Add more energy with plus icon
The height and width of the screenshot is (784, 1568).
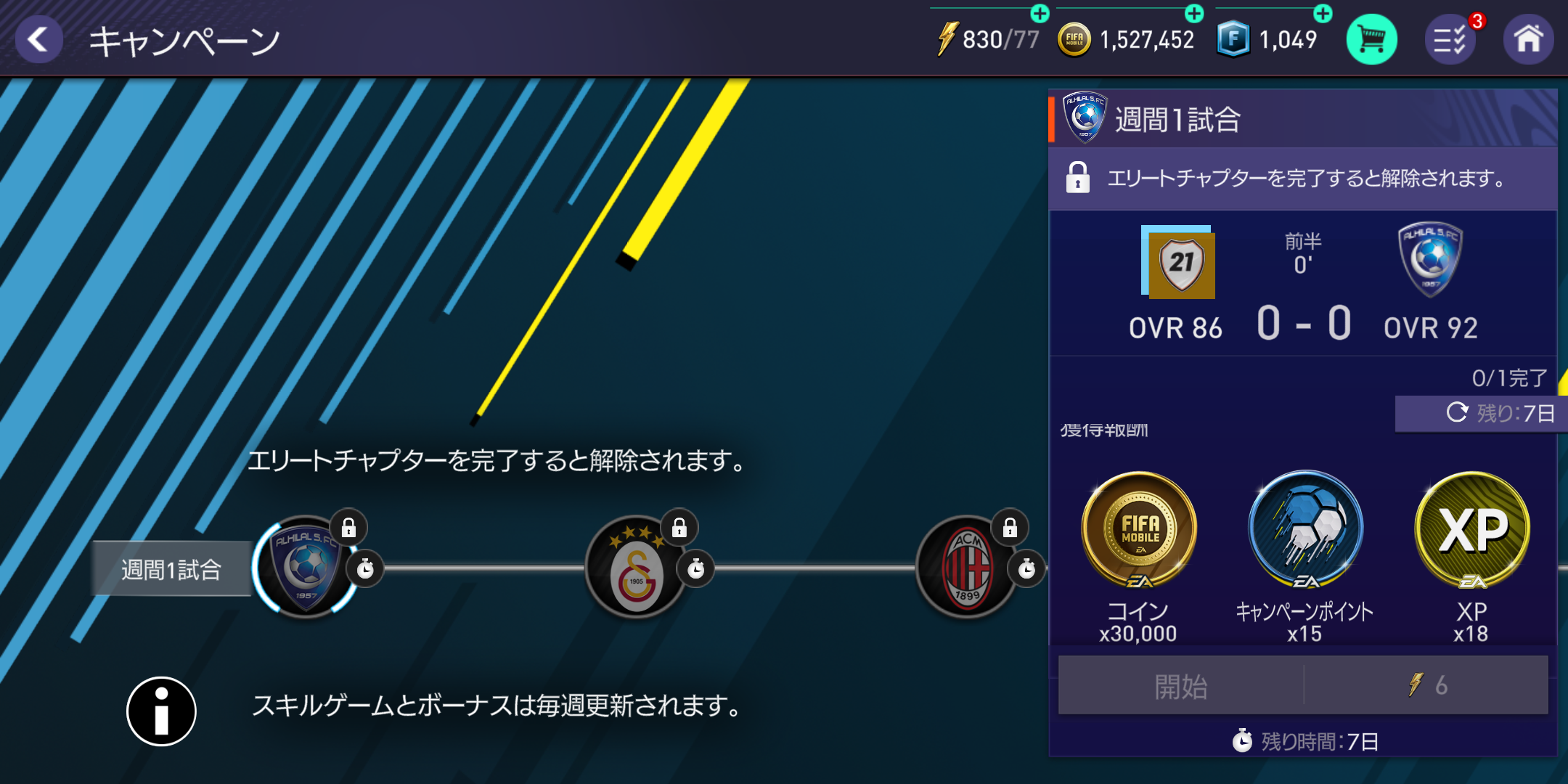1040,13
